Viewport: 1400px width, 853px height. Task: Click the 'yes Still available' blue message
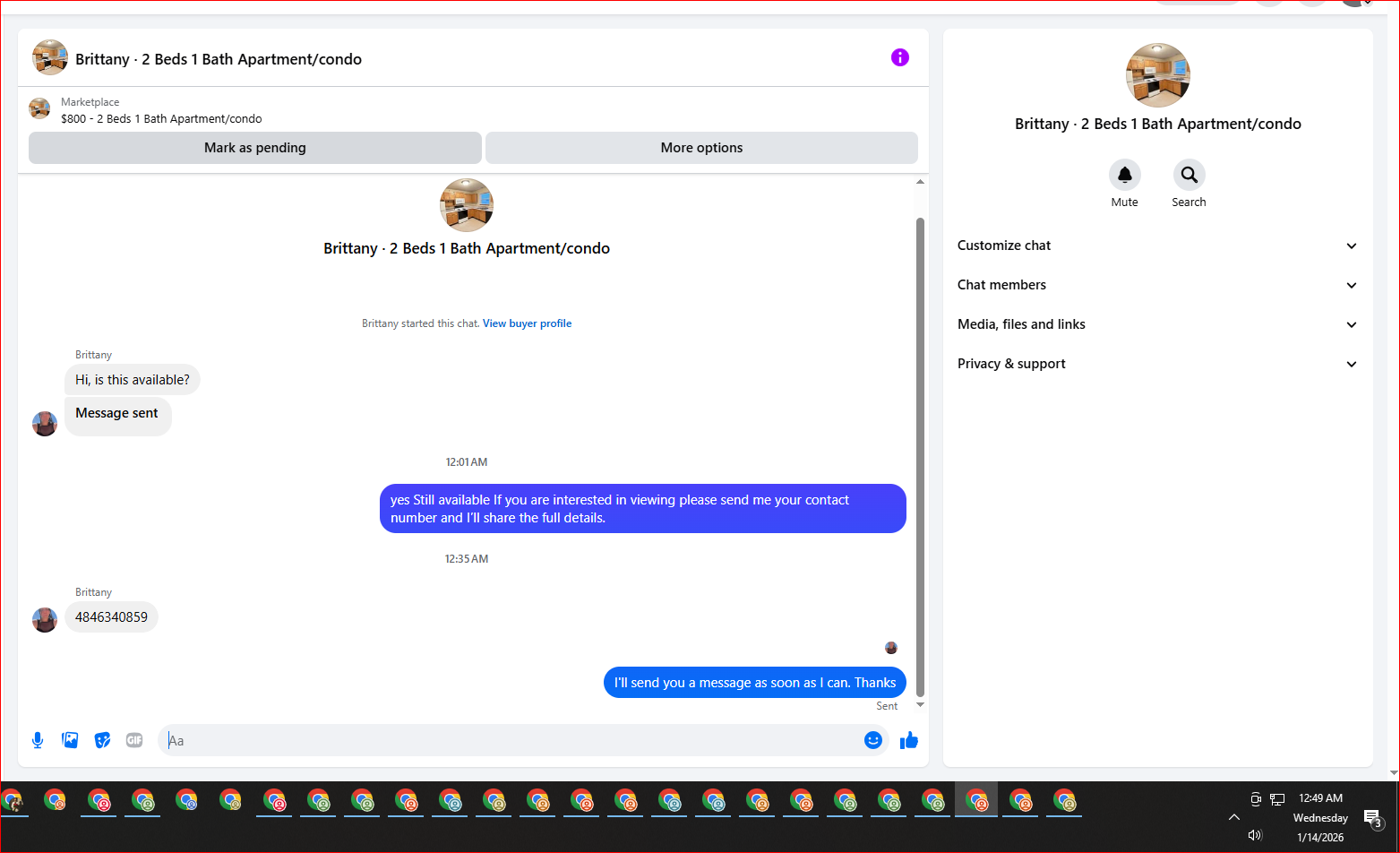pyautogui.click(x=643, y=509)
